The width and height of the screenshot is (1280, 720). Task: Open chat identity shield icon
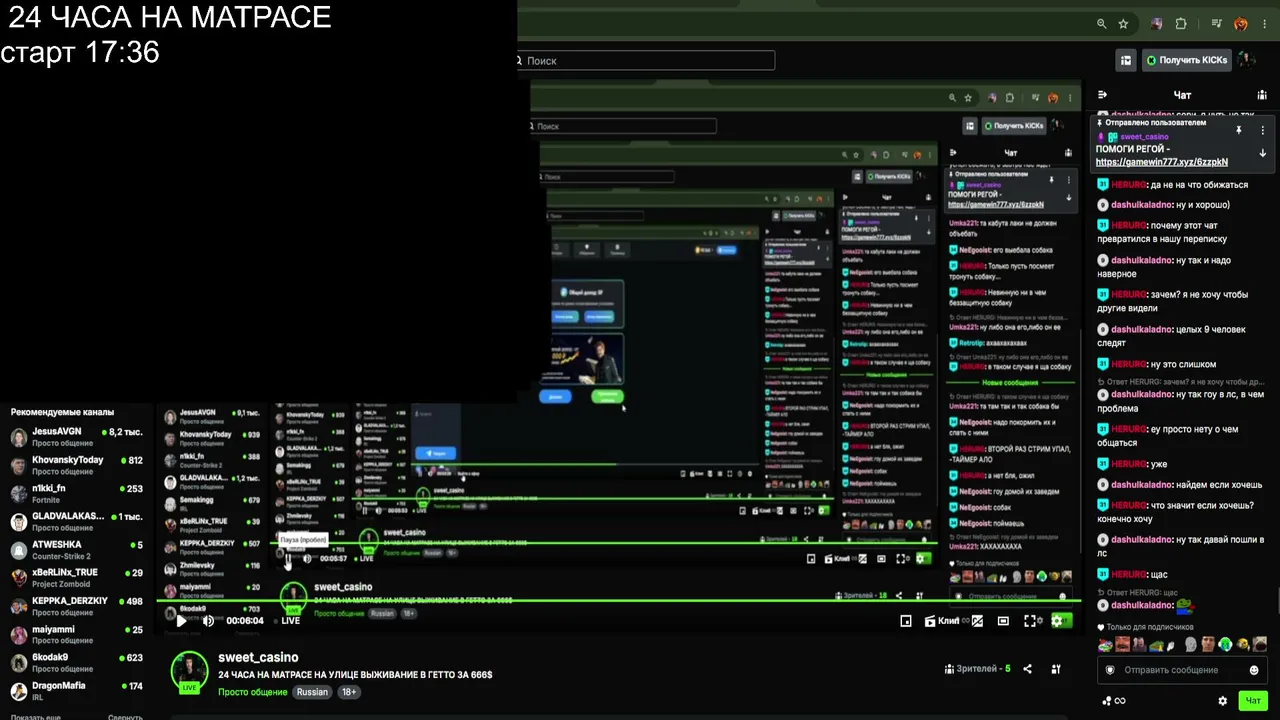point(1109,670)
